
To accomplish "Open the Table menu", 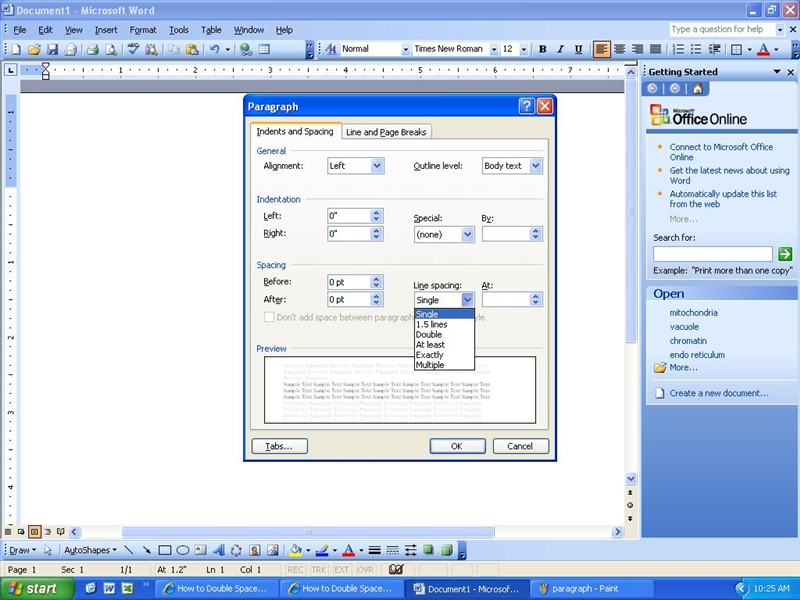I will coord(211,30).
